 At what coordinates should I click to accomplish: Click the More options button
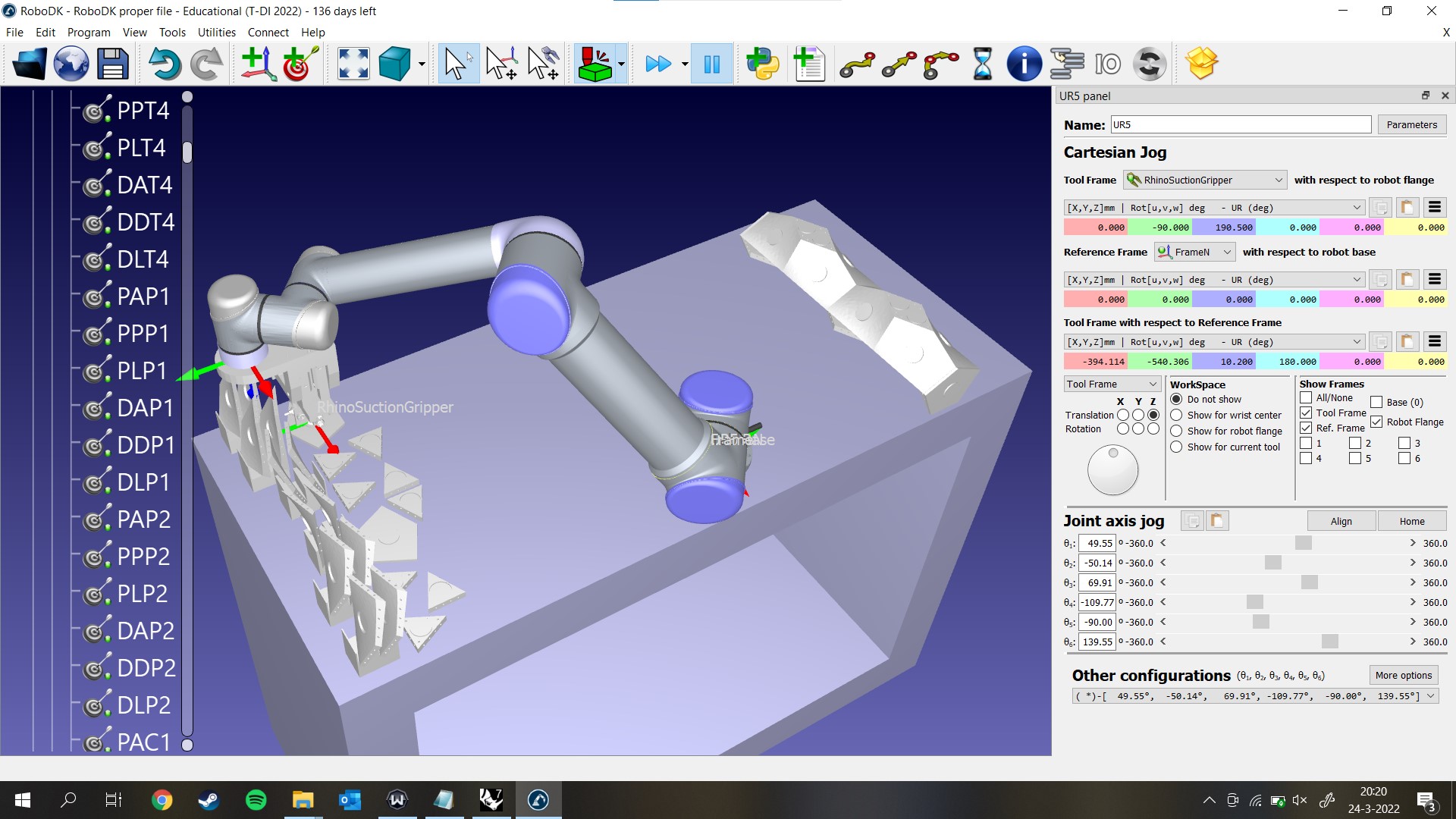point(1403,675)
